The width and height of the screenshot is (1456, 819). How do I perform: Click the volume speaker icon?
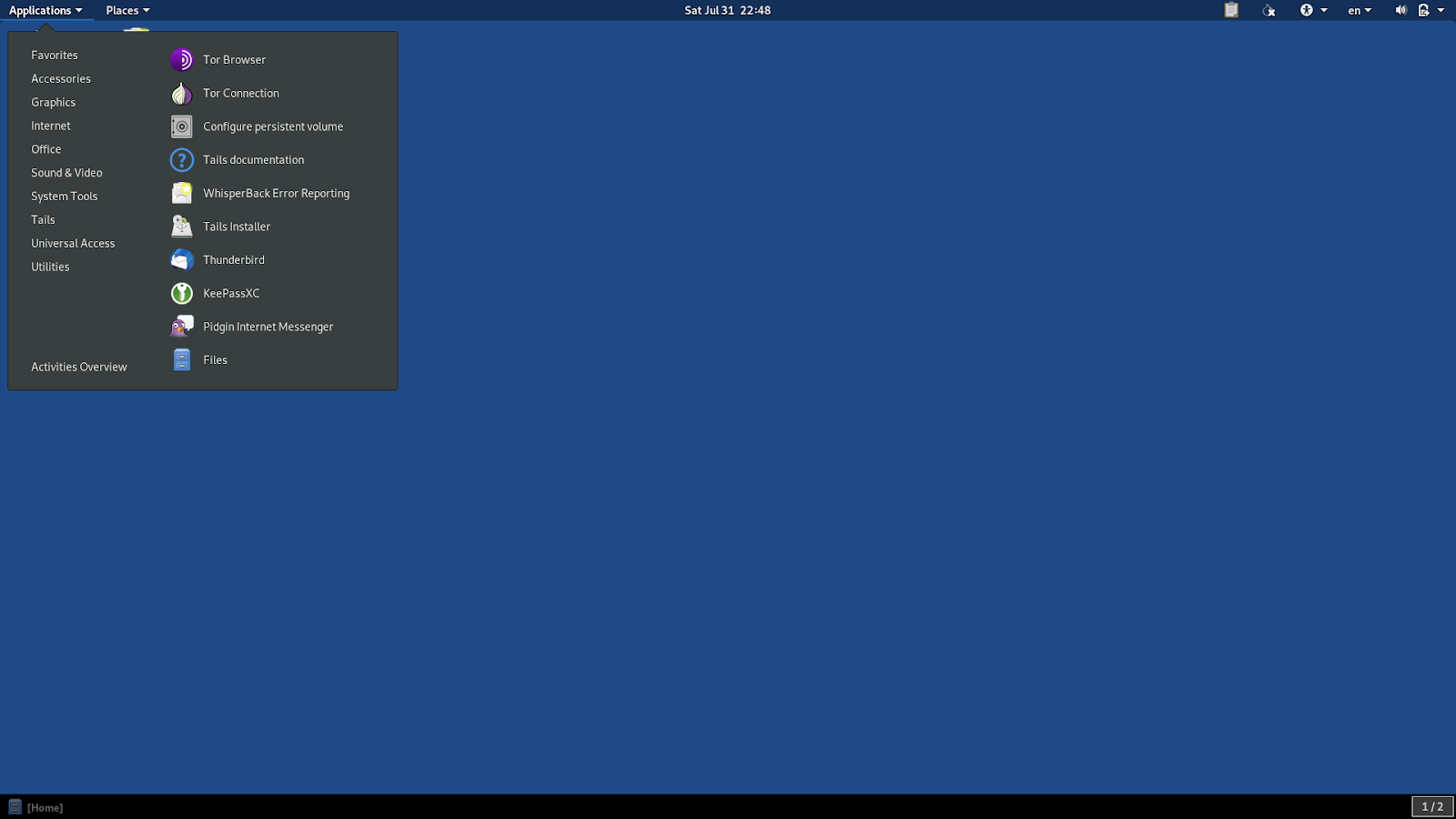pos(1400,10)
